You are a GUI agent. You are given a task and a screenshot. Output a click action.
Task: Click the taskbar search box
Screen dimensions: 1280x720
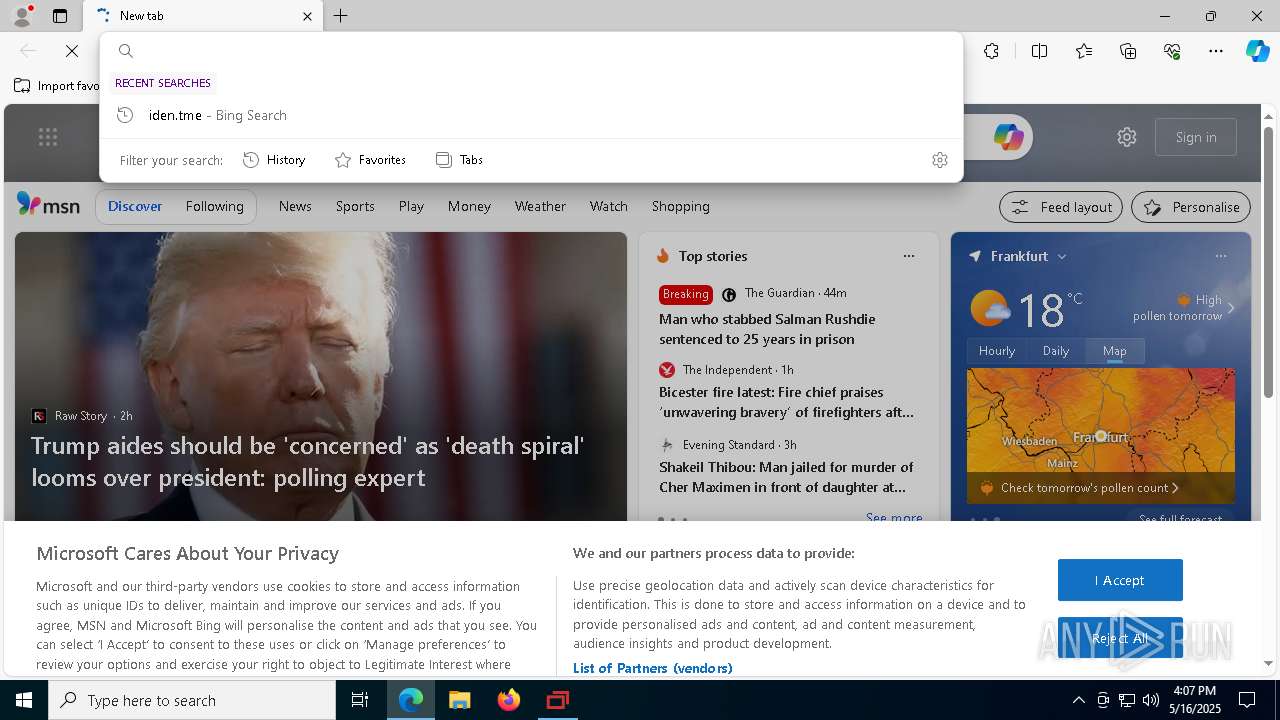[192, 700]
